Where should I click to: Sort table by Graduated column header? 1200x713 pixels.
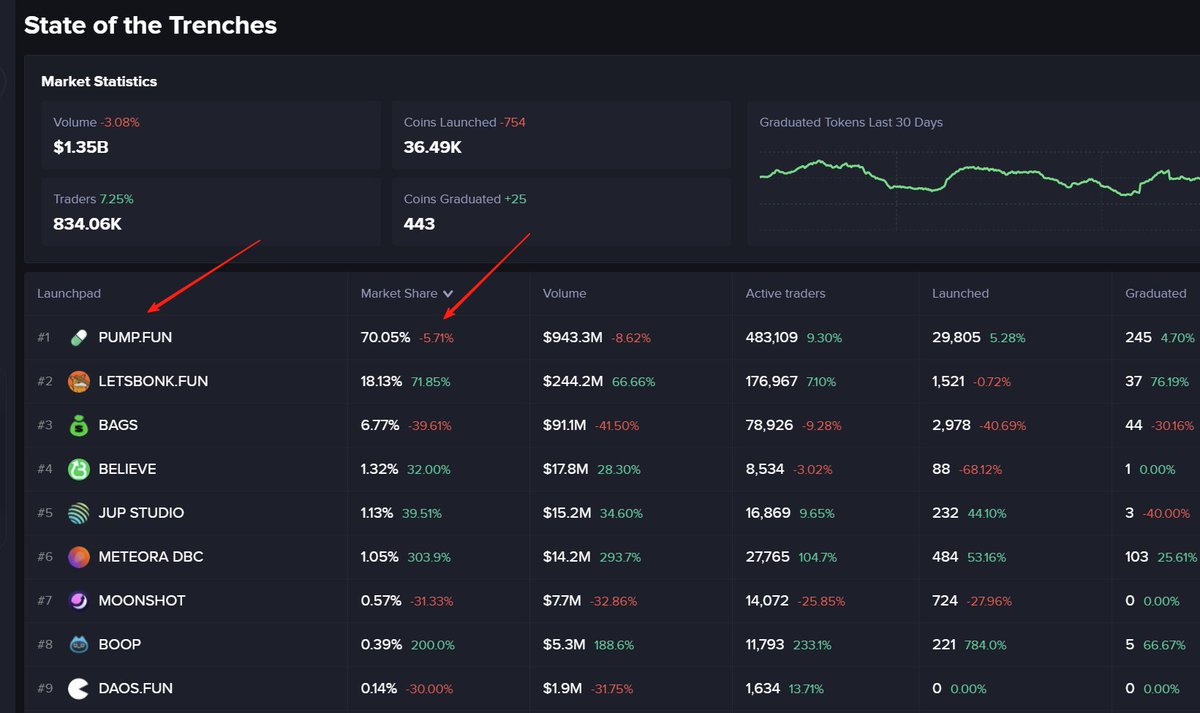[1155, 294]
